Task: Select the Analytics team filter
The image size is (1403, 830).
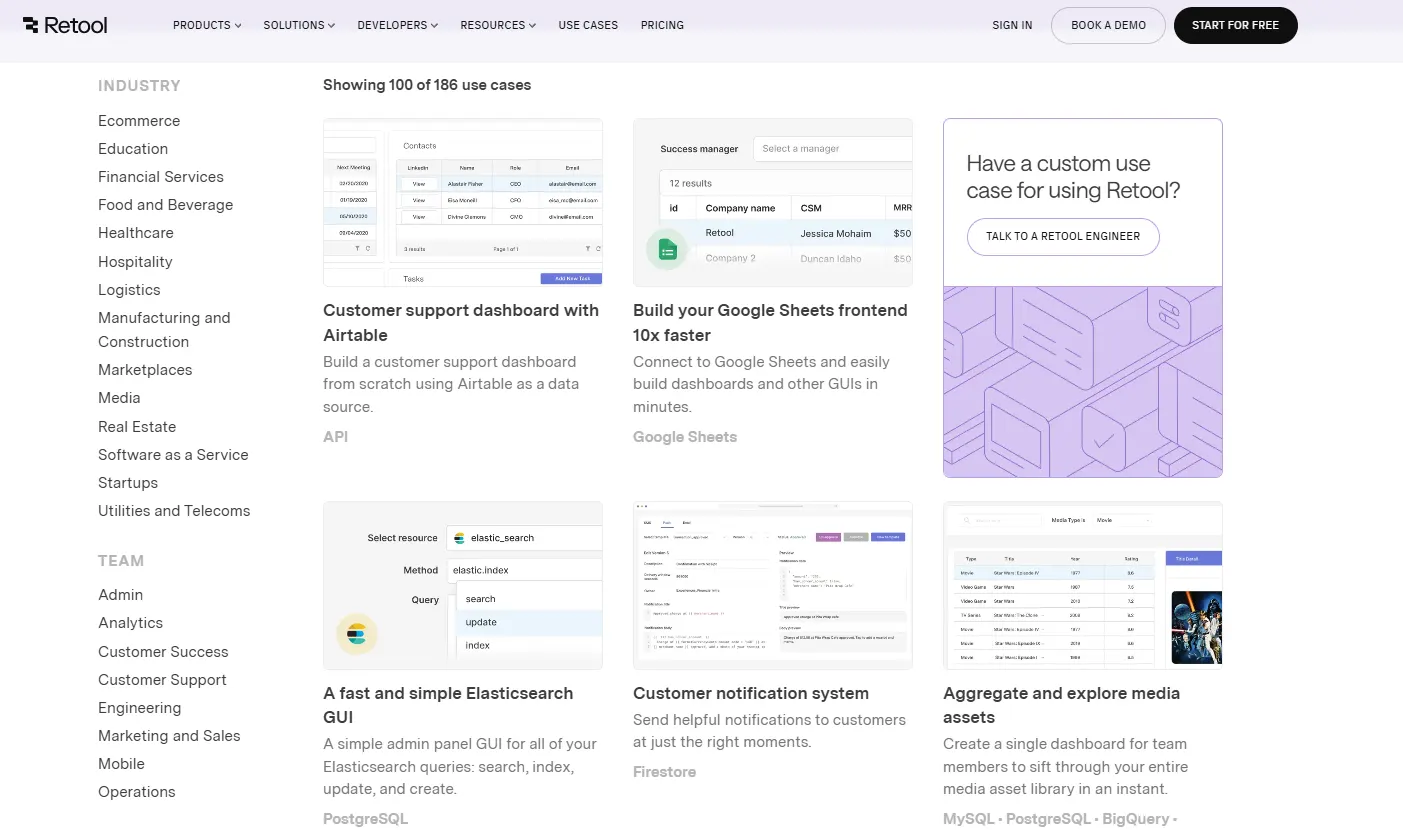Action: (130, 623)
